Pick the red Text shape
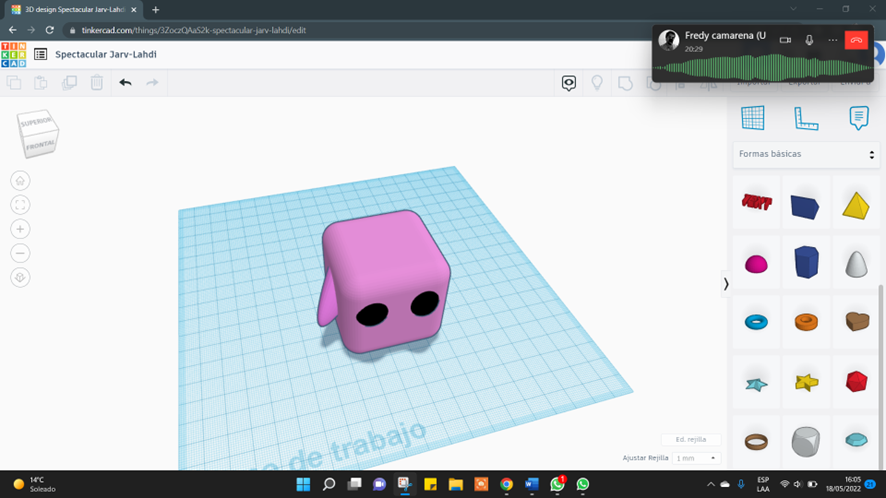The height and width of the screenshot is (498, 886). click(756, 202)
